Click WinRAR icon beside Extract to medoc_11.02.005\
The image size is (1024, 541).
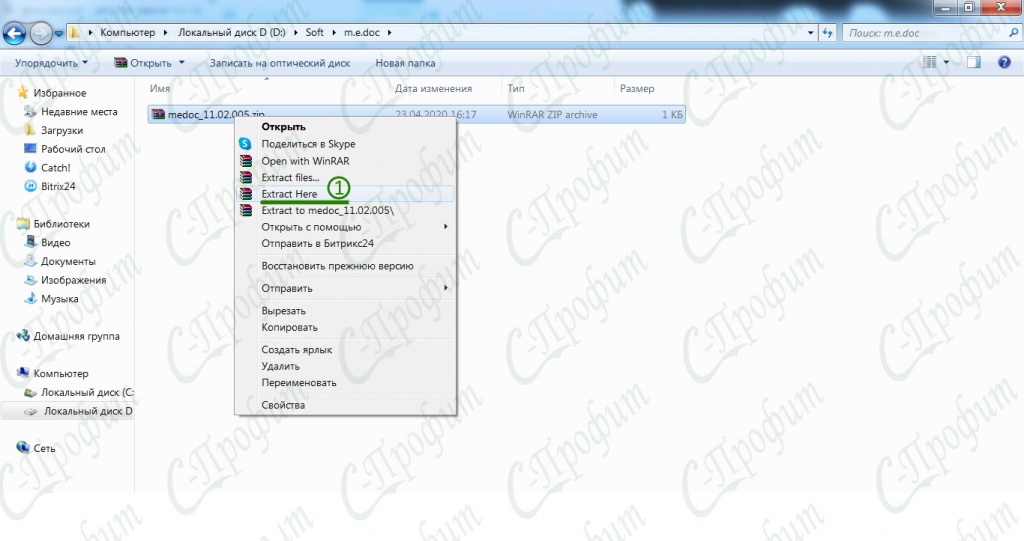(x=246, y=210)
